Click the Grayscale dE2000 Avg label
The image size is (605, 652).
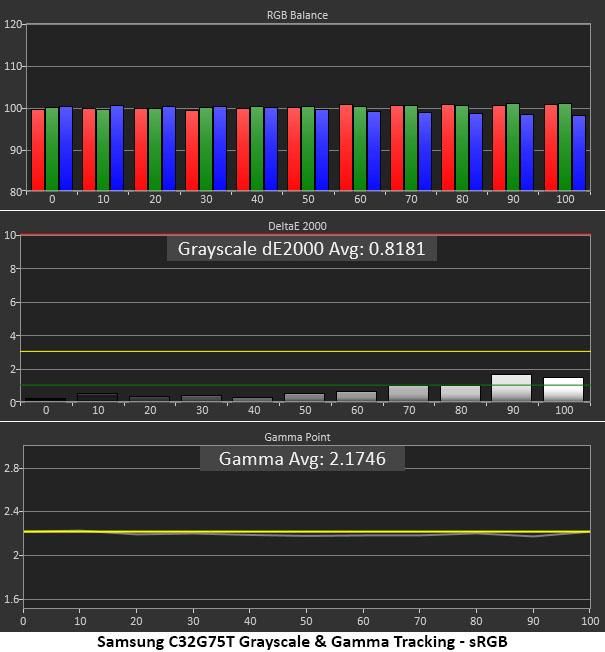(301, 249)
